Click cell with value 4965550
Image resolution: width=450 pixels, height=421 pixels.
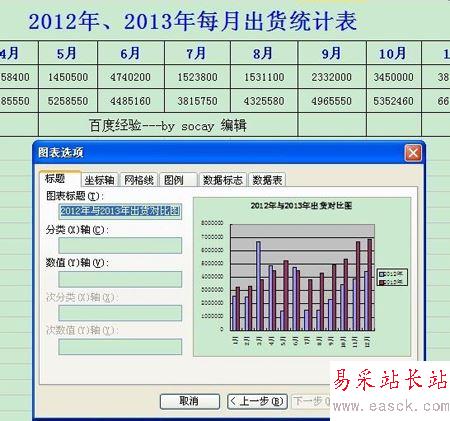tap(332, 101)
